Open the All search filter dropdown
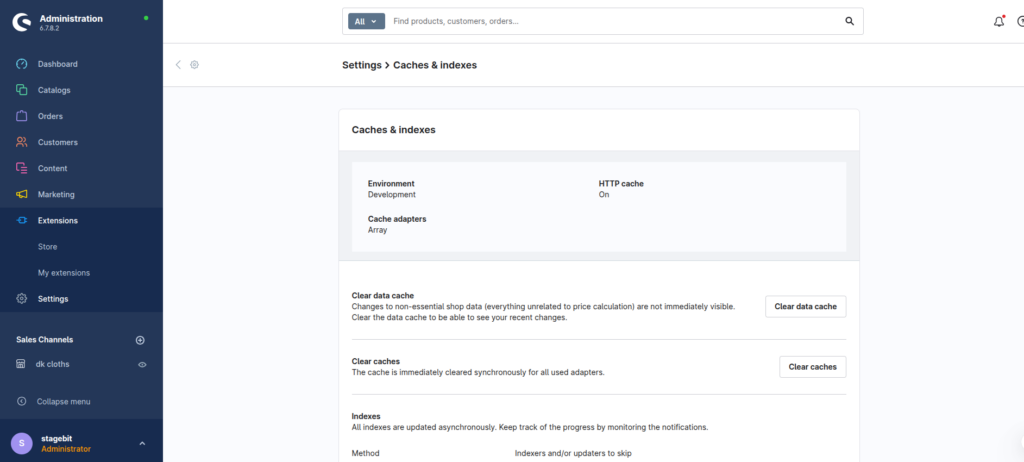 pyautogui.click(x=366, y=22)
